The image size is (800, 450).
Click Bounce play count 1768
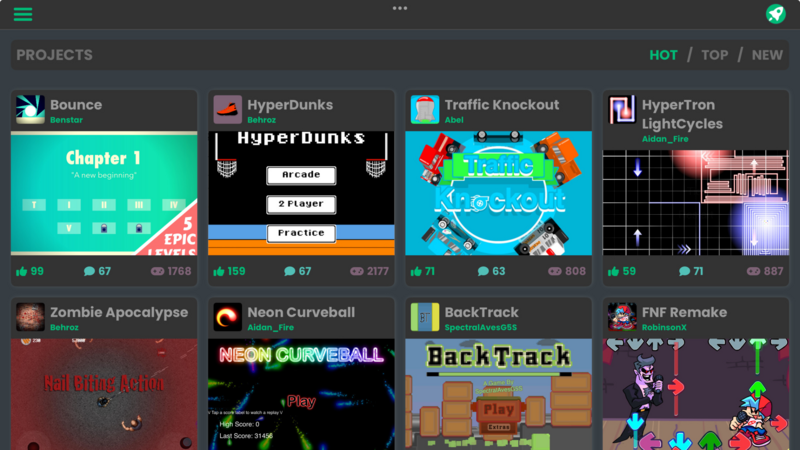click(179, 271)
